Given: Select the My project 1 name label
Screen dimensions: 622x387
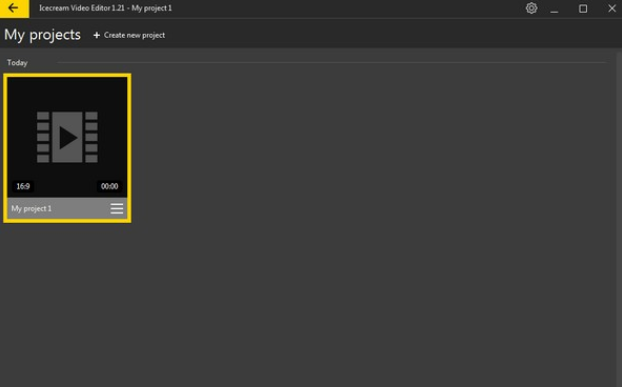Looking at the screenshot, I should tap(31, 209).
